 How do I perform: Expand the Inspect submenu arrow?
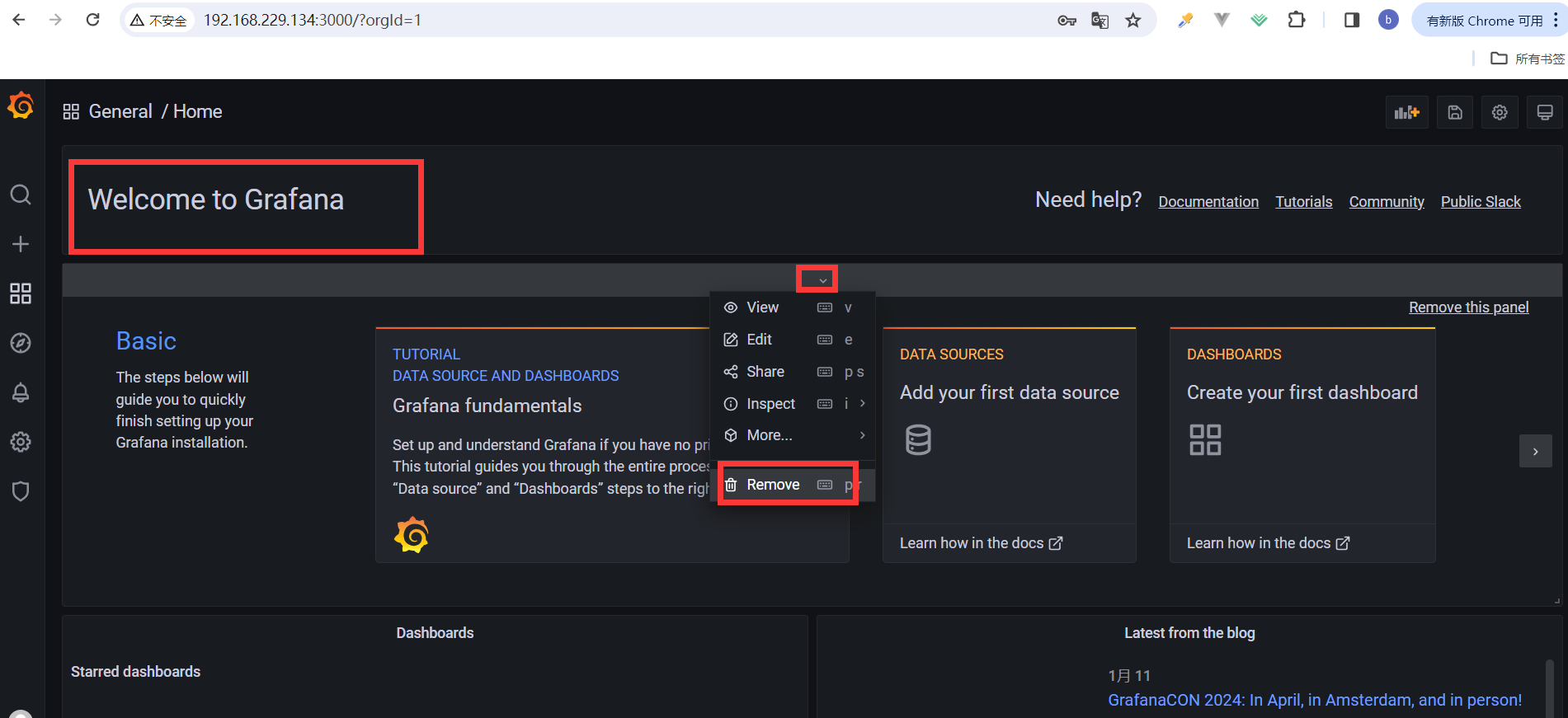click(x=863, y=403)
